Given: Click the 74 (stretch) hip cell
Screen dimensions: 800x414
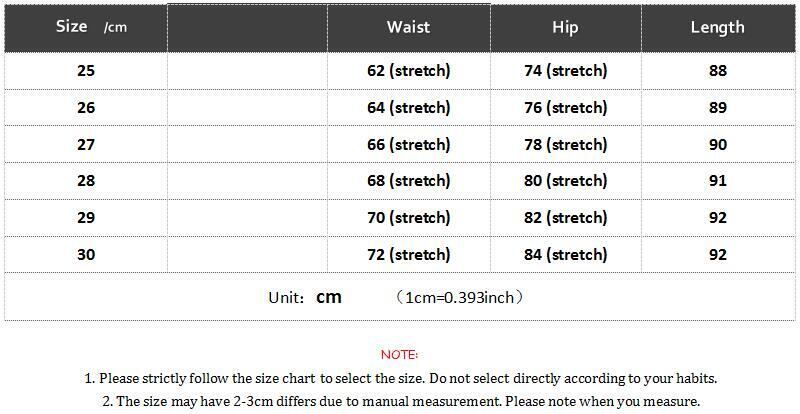Looking at the screenshot, I should click(565, 71).
